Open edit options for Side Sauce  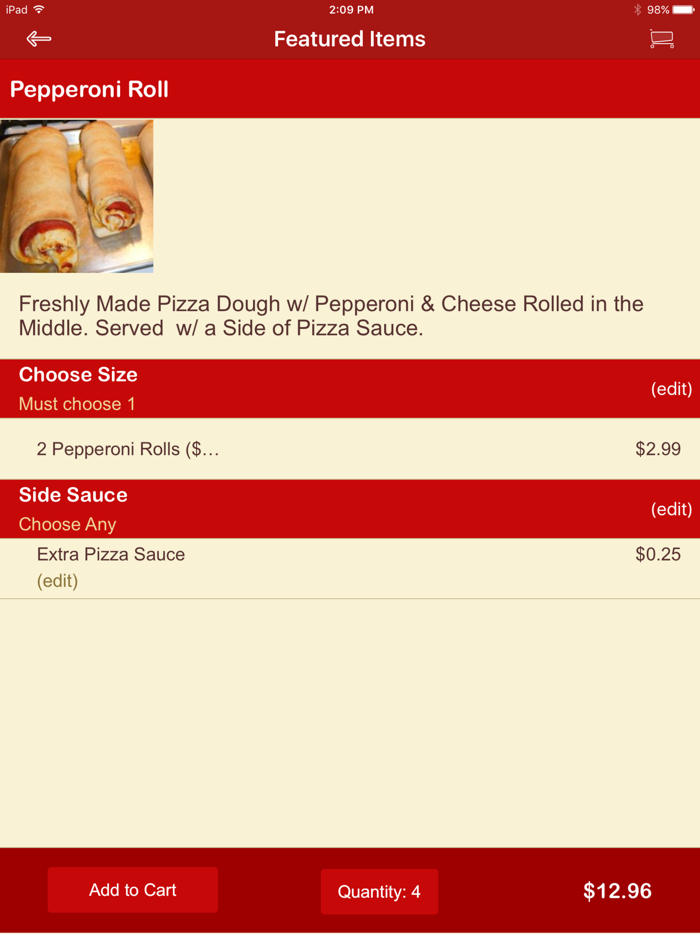[x=672, y=509]
